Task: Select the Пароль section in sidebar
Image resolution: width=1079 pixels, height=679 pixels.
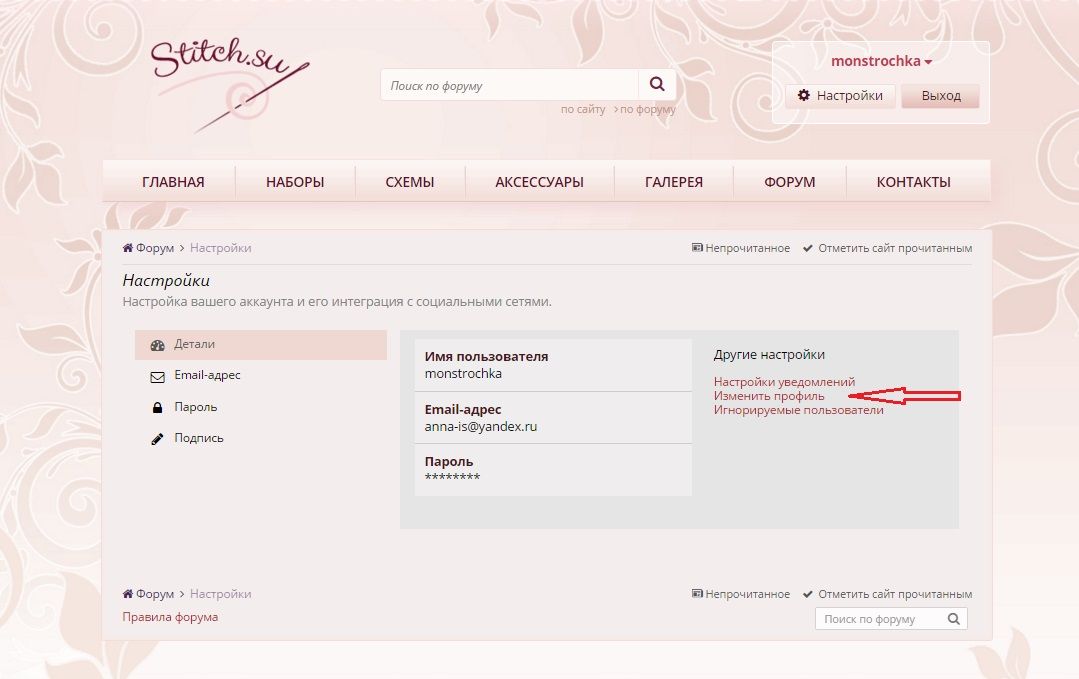Action: 195,407
